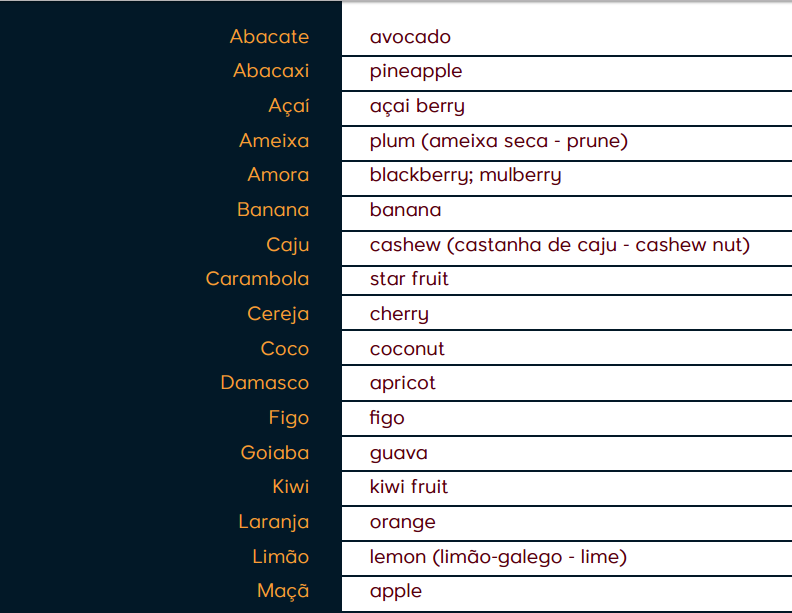
Task: Select the Damasco entry
Action: [x=265, y=383]
